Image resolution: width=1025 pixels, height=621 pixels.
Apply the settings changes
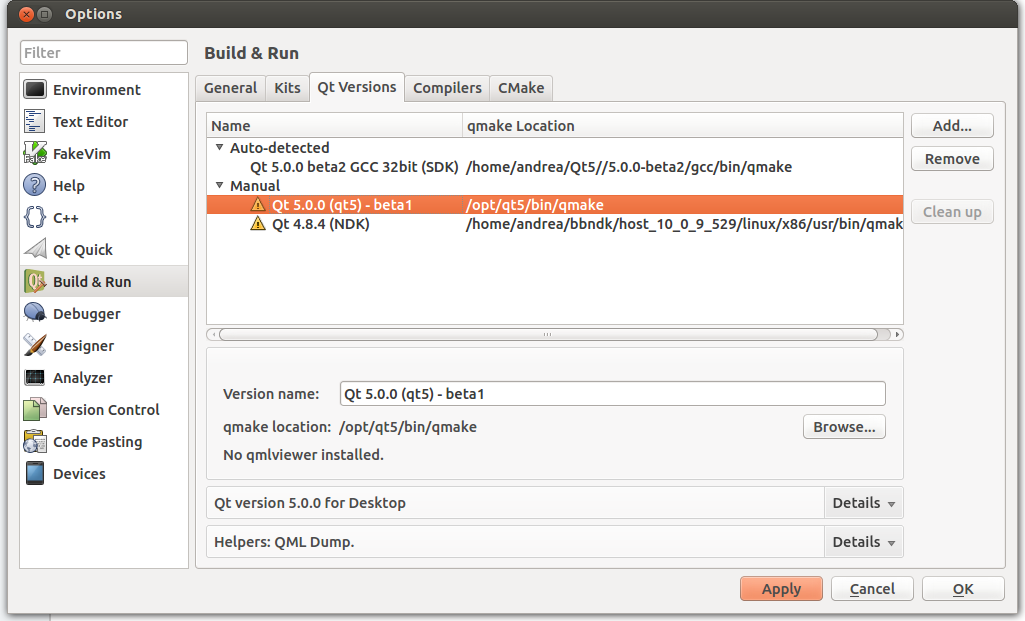(x=781, y=589)
